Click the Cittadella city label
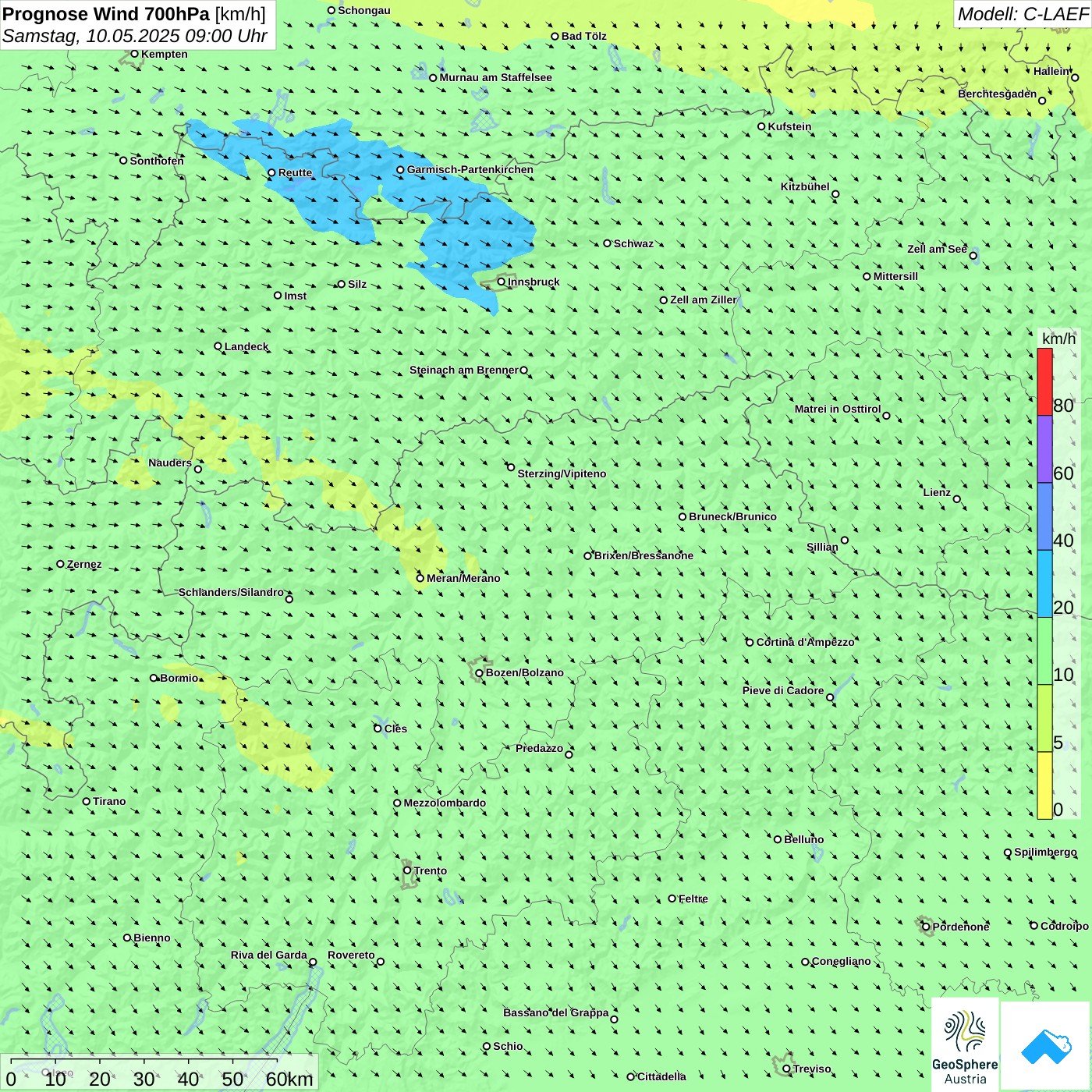 (x=661, y=1076)
